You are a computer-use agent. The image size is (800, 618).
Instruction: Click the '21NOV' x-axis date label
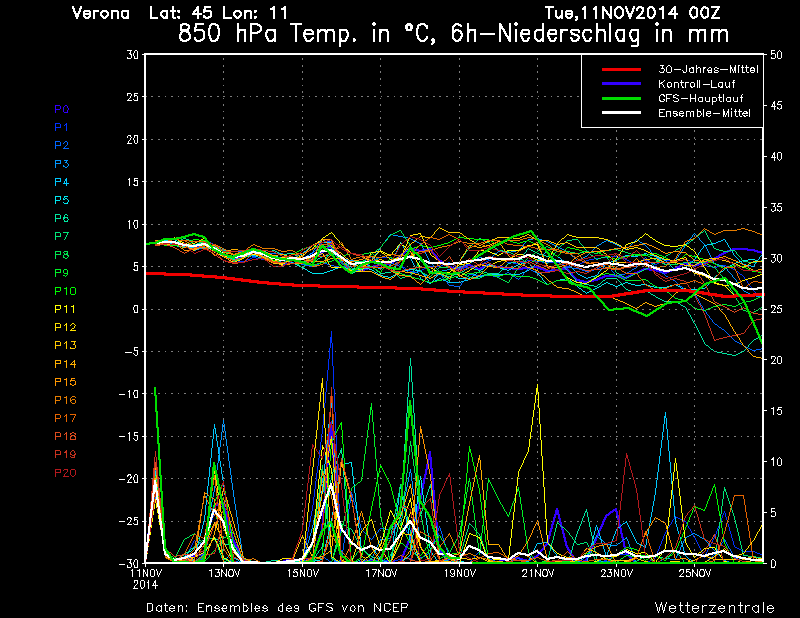[538, 574]
